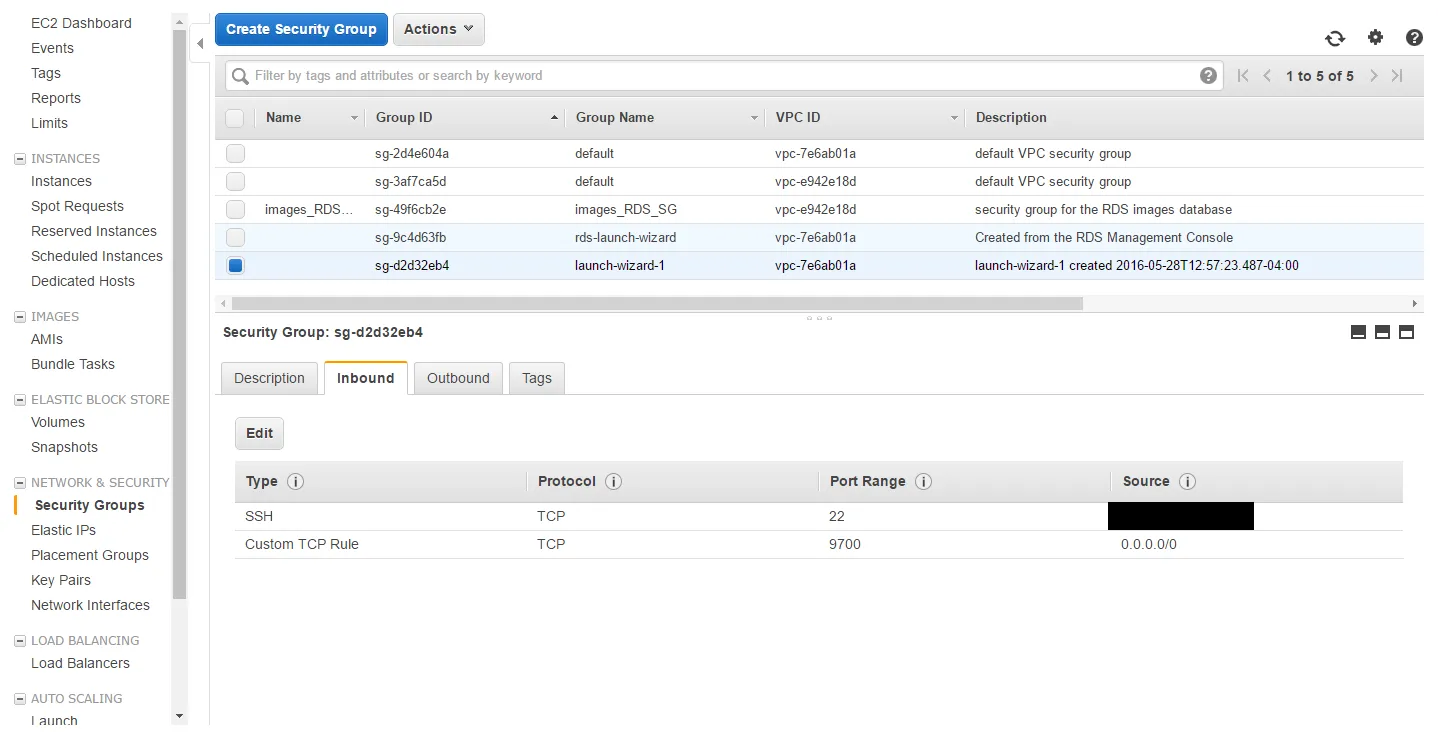Screen dimensions: 1438x732
Task: Go to the previous page of results
Action: click(x=1267, y=76)
